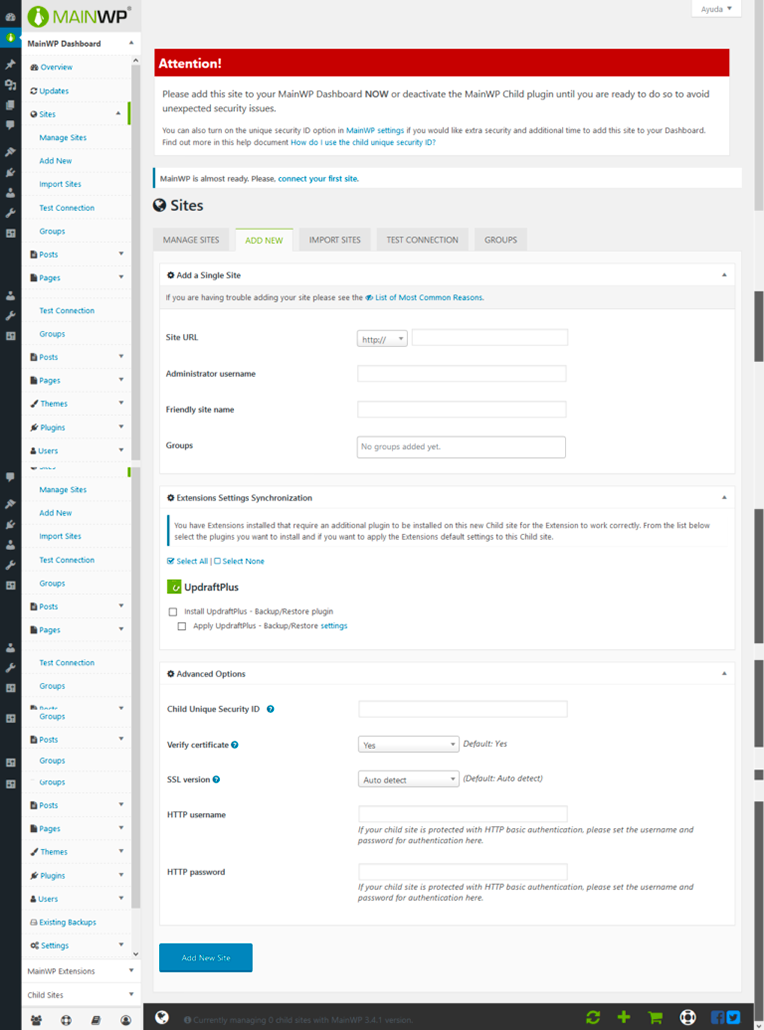Open the green shopping cart icon
The image size is (764, 1030).
point(655,1018)
